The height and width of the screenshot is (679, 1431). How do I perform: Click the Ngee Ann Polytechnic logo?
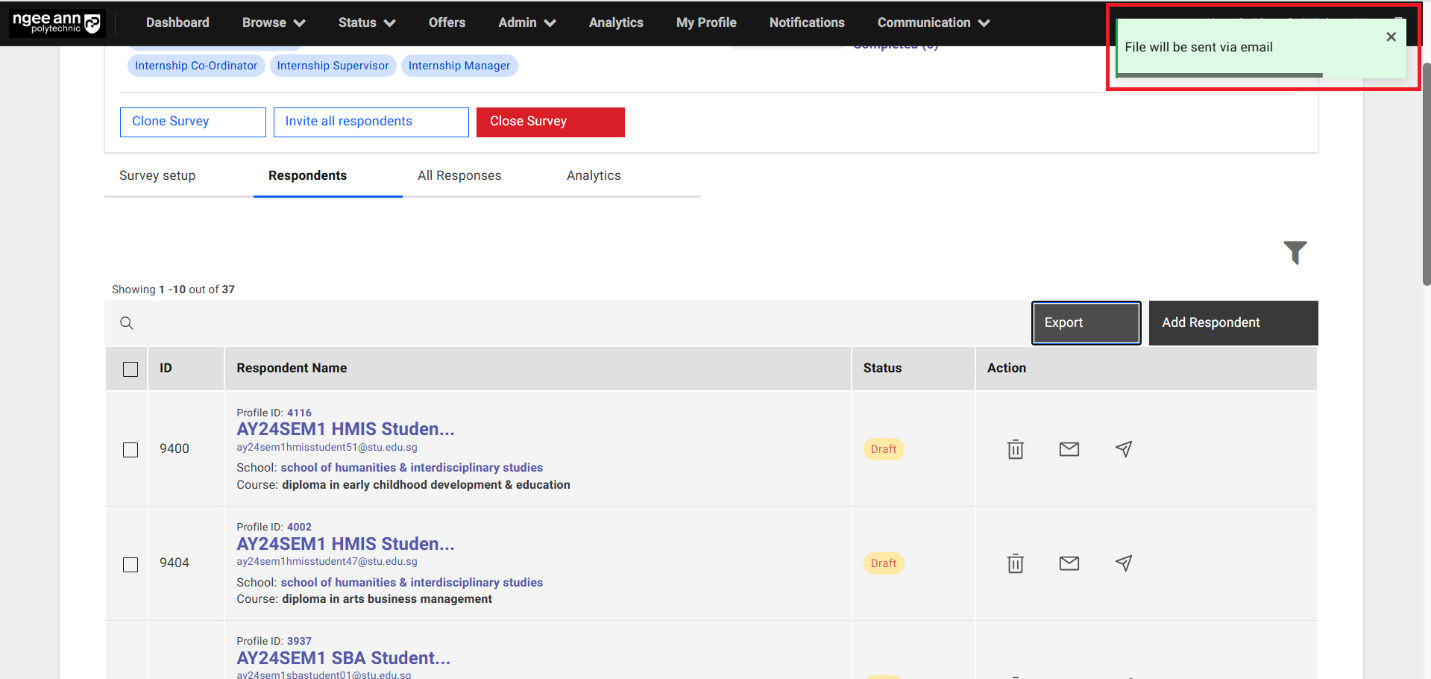click(x=57, y=22)
